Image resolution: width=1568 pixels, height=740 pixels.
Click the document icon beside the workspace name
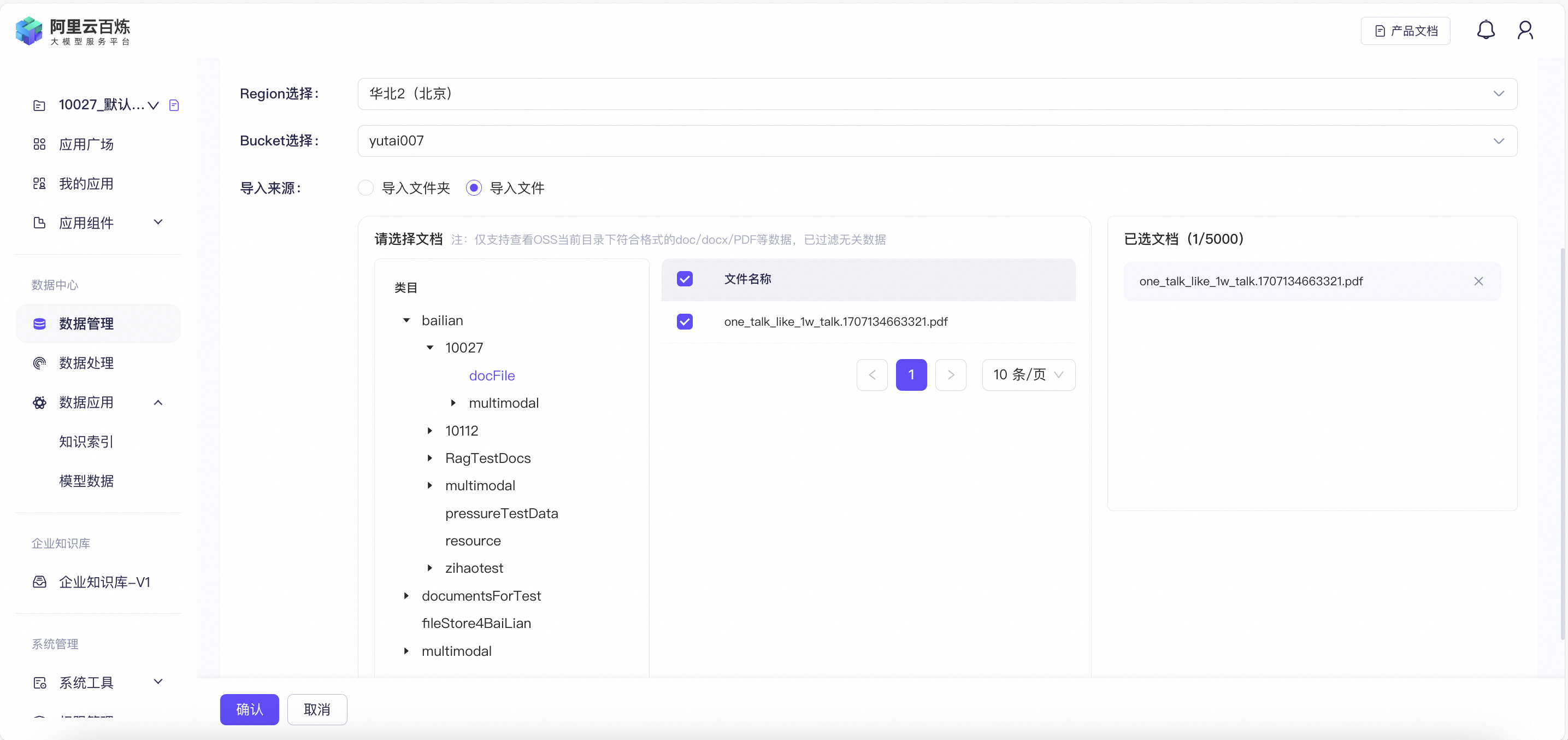[174, 105]
